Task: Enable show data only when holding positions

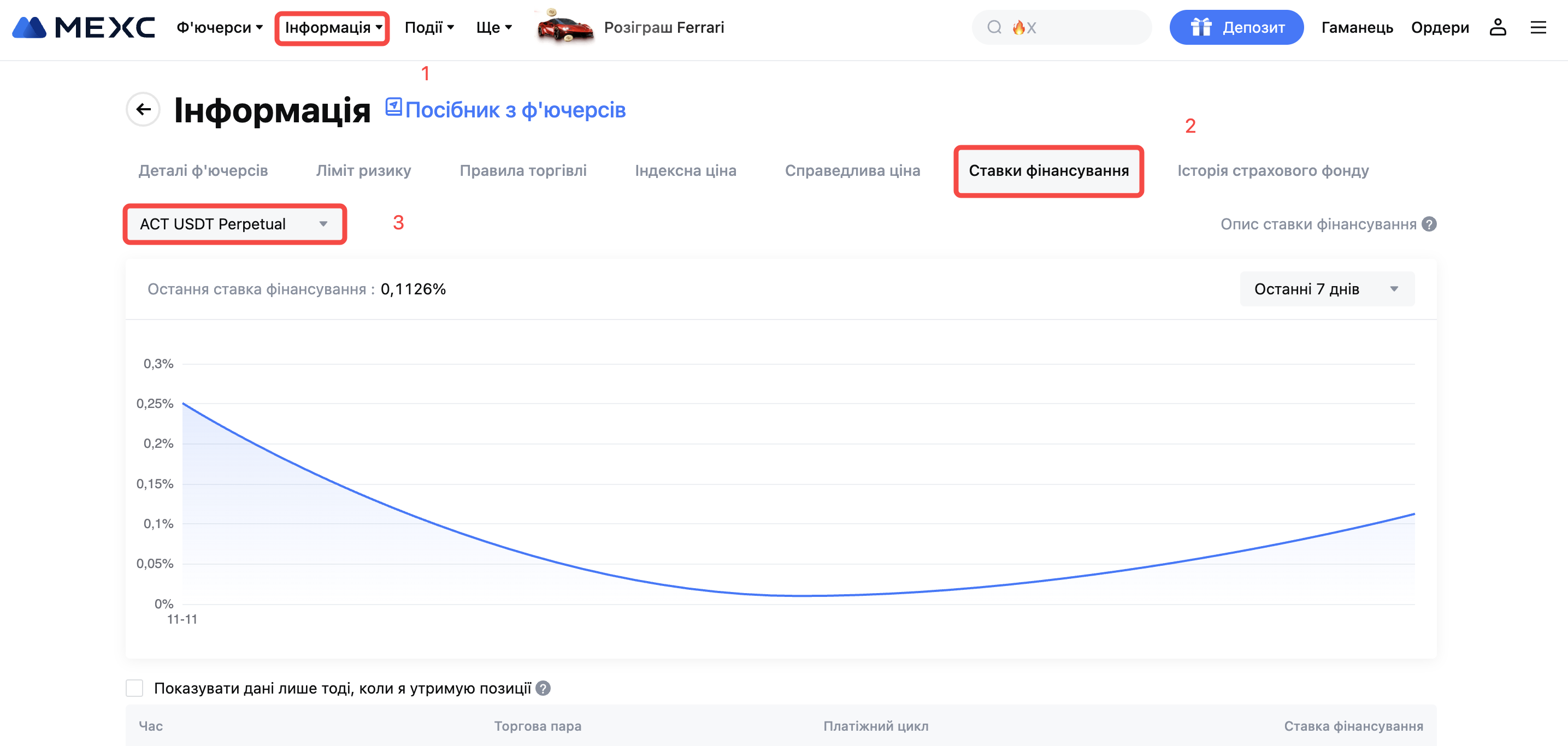Action: tap(134, 688)
